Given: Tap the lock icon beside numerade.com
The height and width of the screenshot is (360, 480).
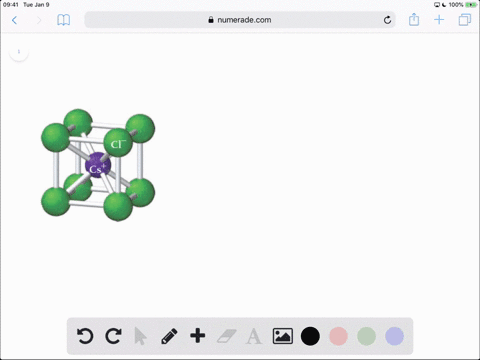Looking at the screenshot, I should point(211,20).
